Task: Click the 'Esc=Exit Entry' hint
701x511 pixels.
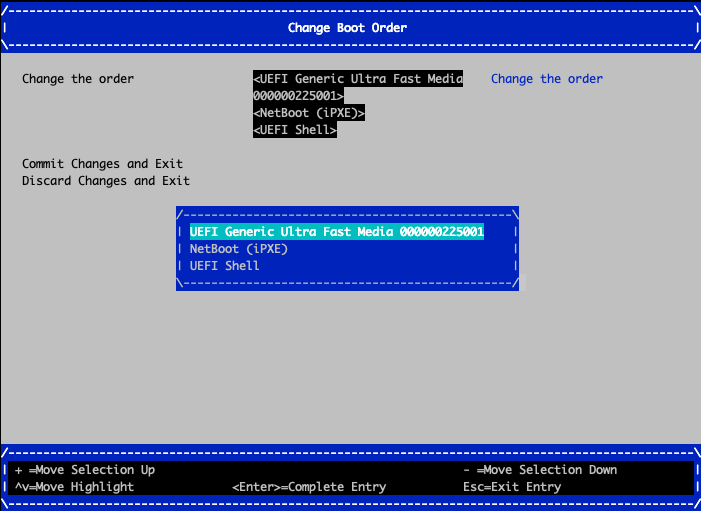Action: [512, 487]
